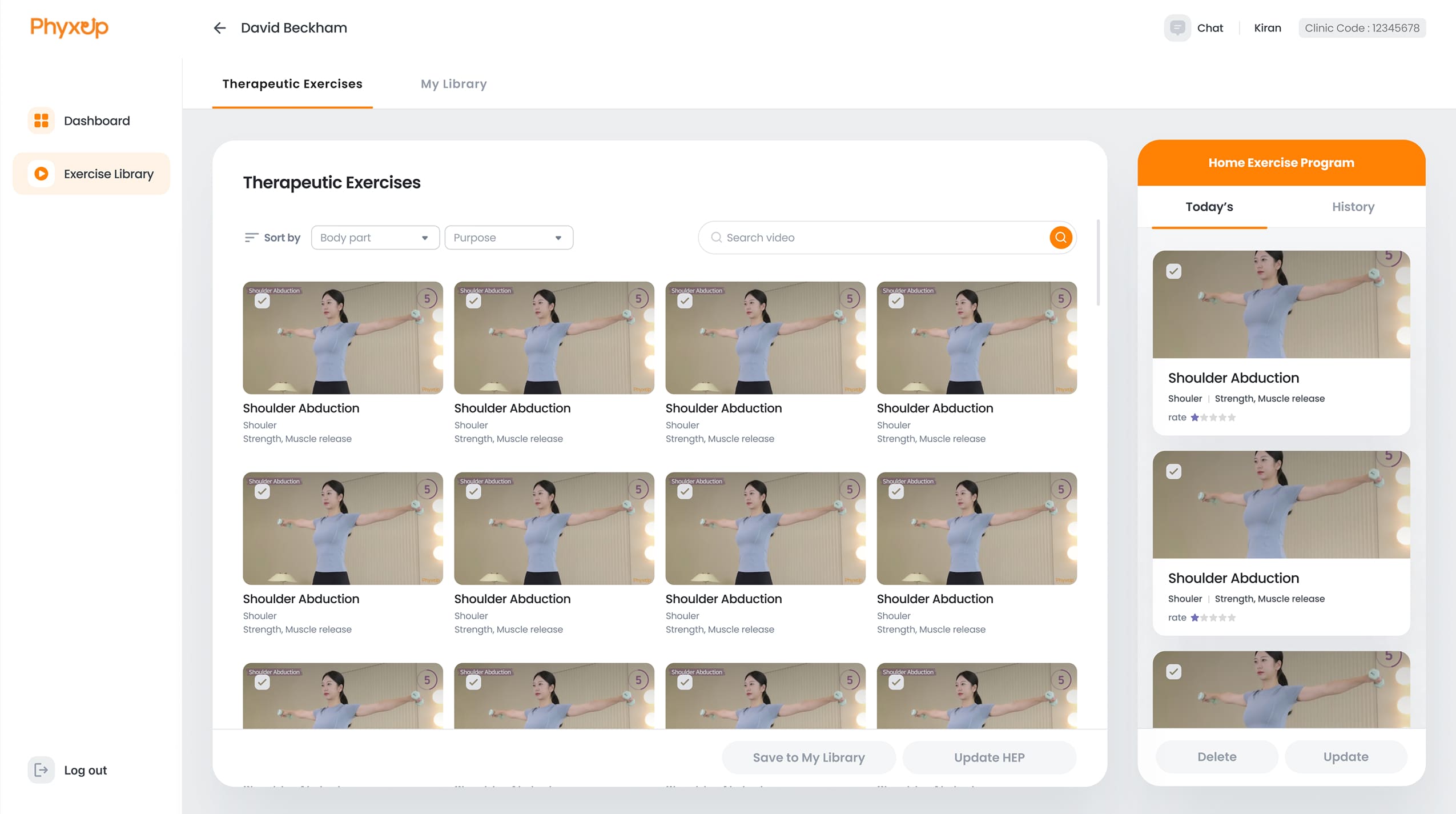Click the 5 badge on third-row second card
Viewport: 1456px width, 814px height.
638,680
